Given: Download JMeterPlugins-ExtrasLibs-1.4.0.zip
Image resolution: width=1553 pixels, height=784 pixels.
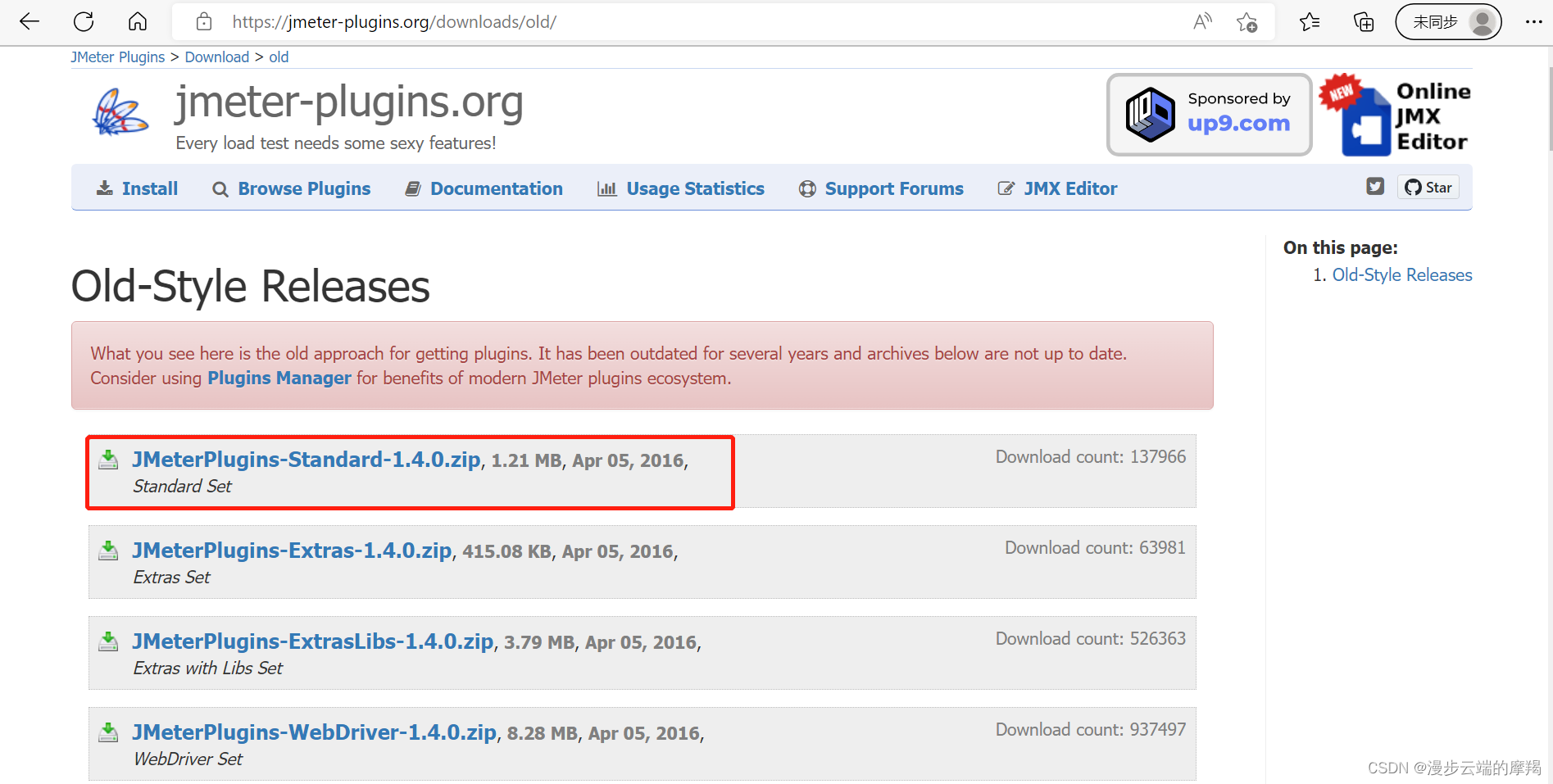Looking at the screenshot, I should [313, 641].
